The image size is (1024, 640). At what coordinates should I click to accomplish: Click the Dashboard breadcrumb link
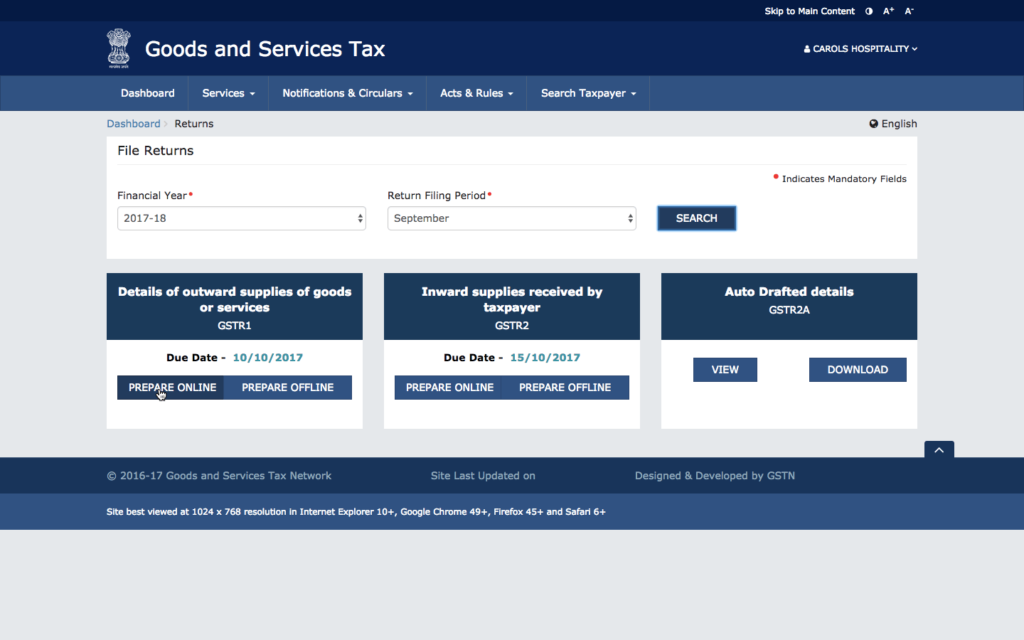pos(133,123)
